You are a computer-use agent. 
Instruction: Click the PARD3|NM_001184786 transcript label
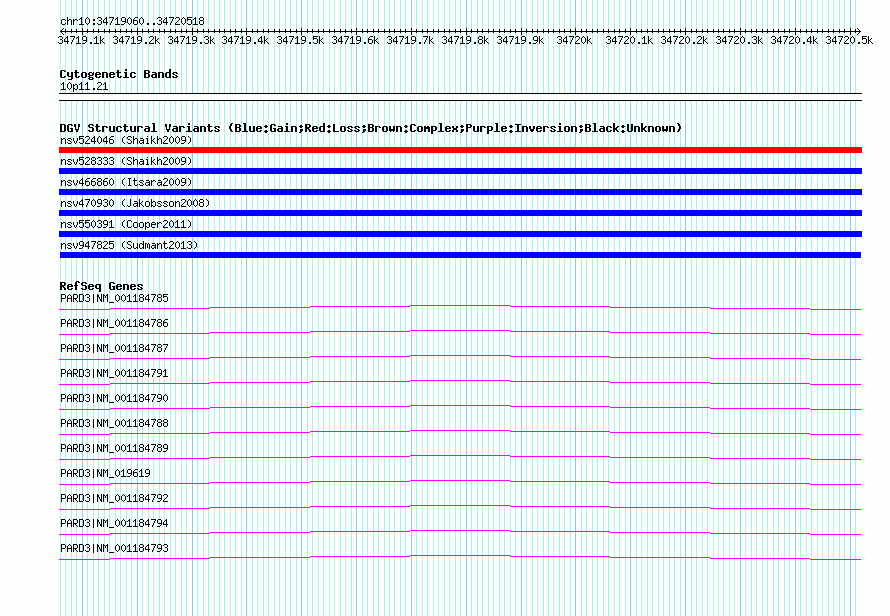point(114,323)
